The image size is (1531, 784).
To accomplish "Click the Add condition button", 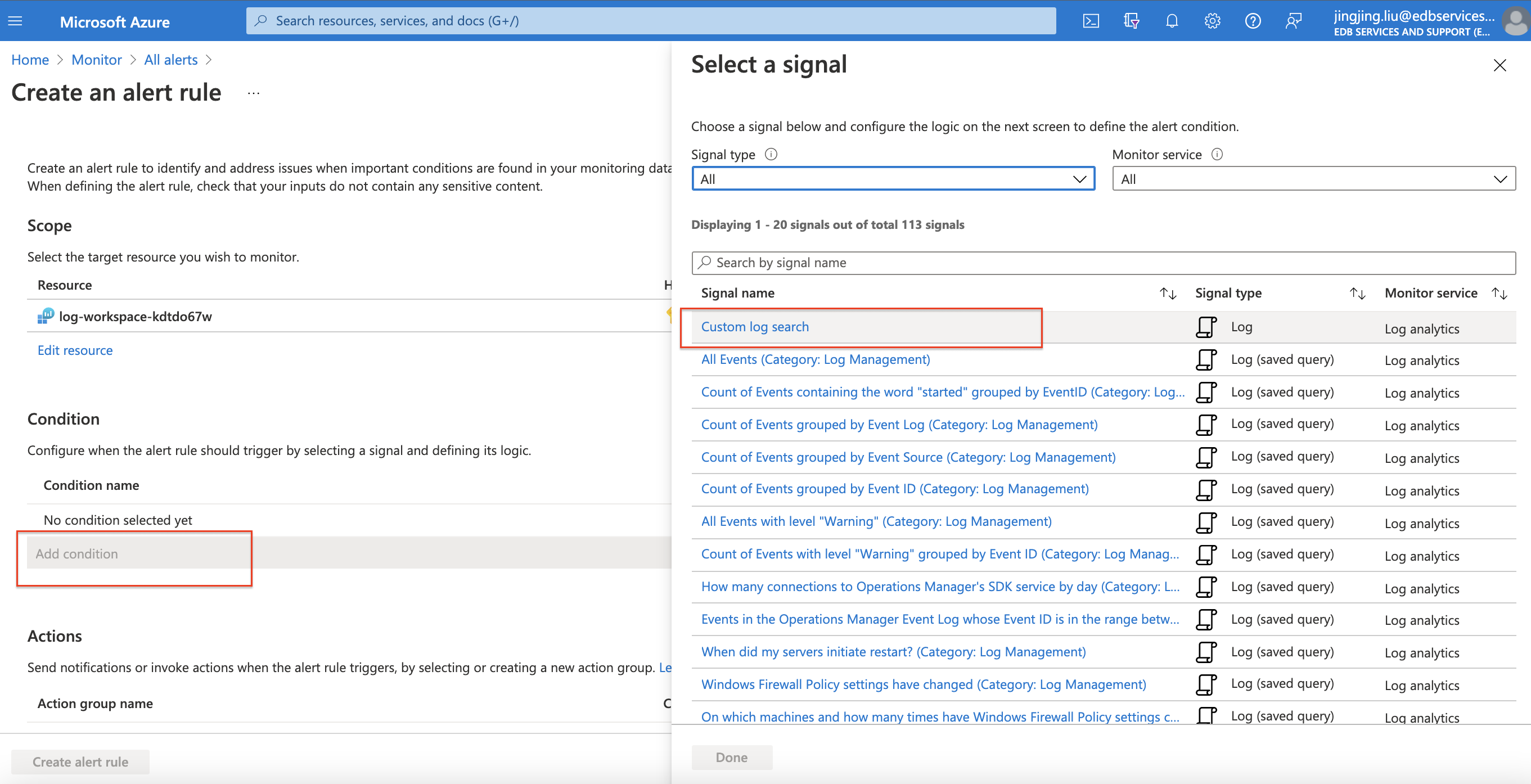I will (76, 553).
